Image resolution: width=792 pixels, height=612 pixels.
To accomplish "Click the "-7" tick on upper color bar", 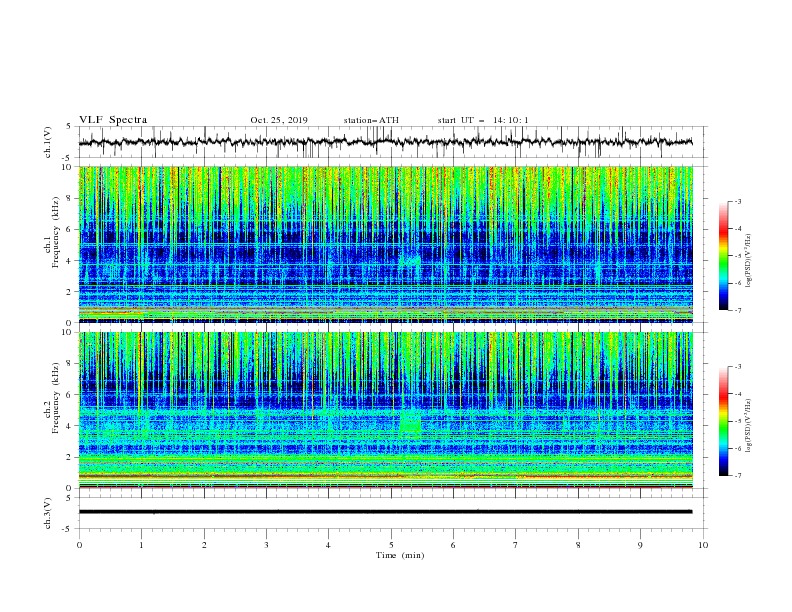I will coord(738,310).
